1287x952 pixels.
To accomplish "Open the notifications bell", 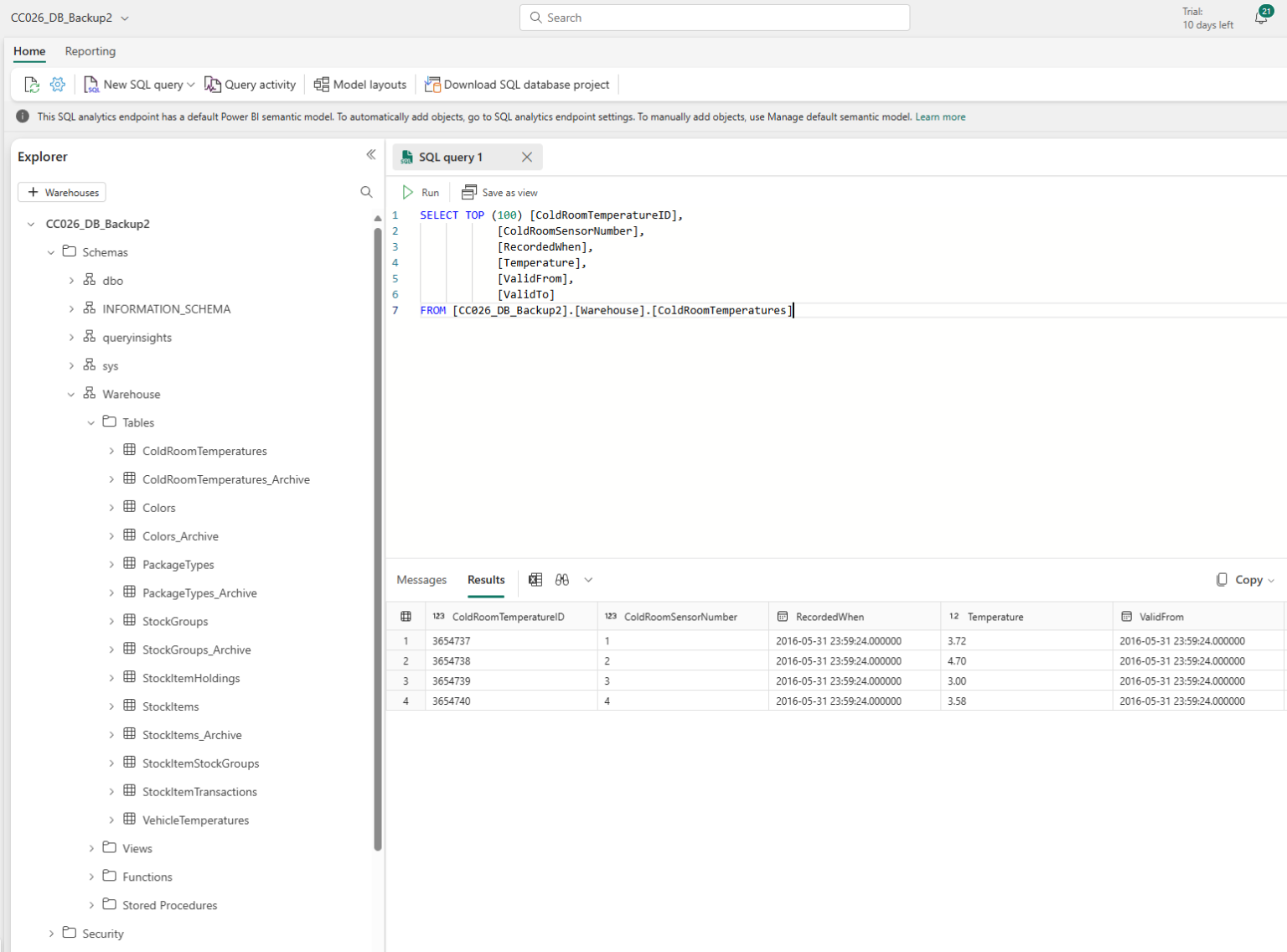I will click(x=1261, y=17).
